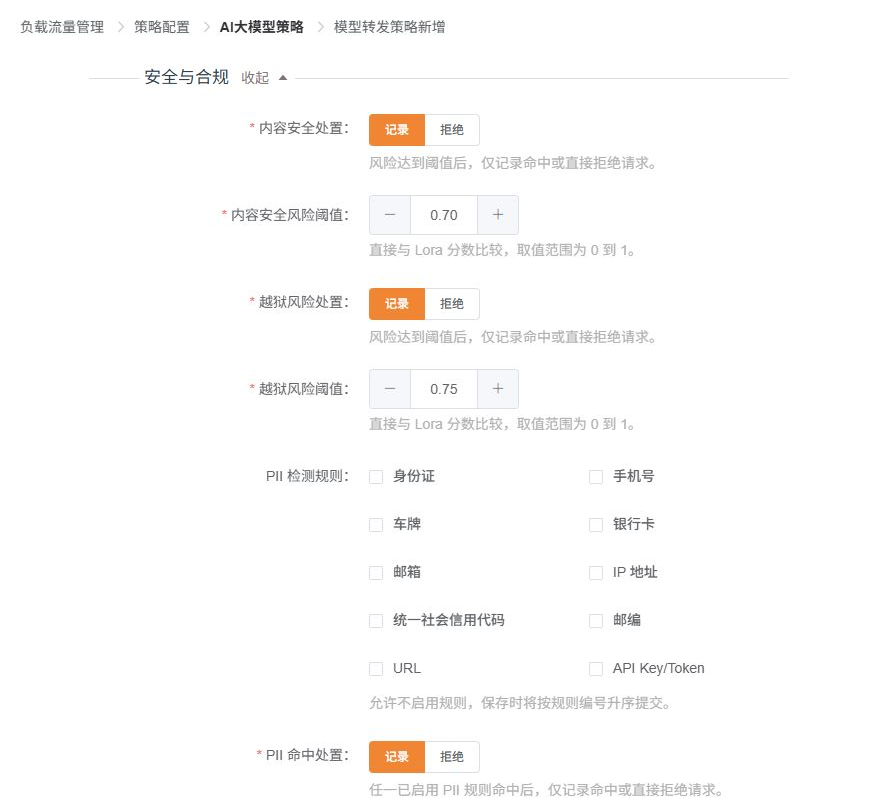Select 记录 for 越狱风险处置
870x811 pixels.
coord(397,304)
